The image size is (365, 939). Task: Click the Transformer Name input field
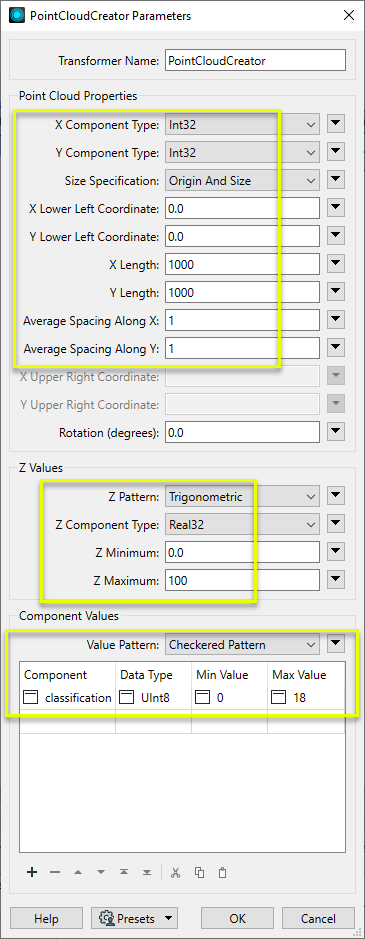[255, 60]
